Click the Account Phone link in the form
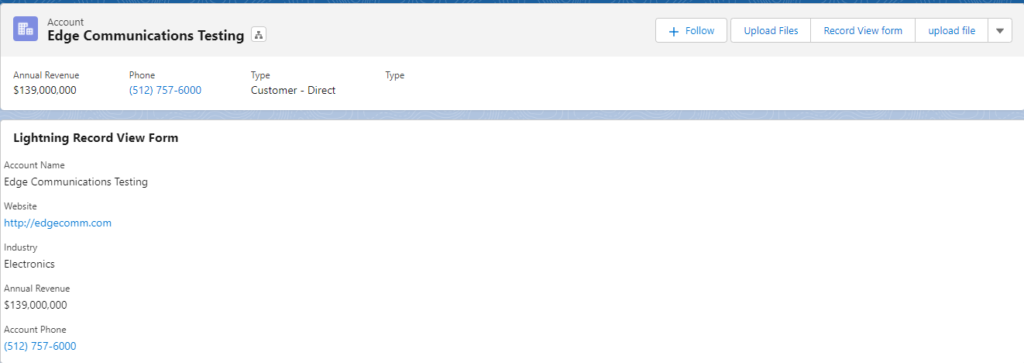Screen dimensions: 1024x363 coord(40,346)
